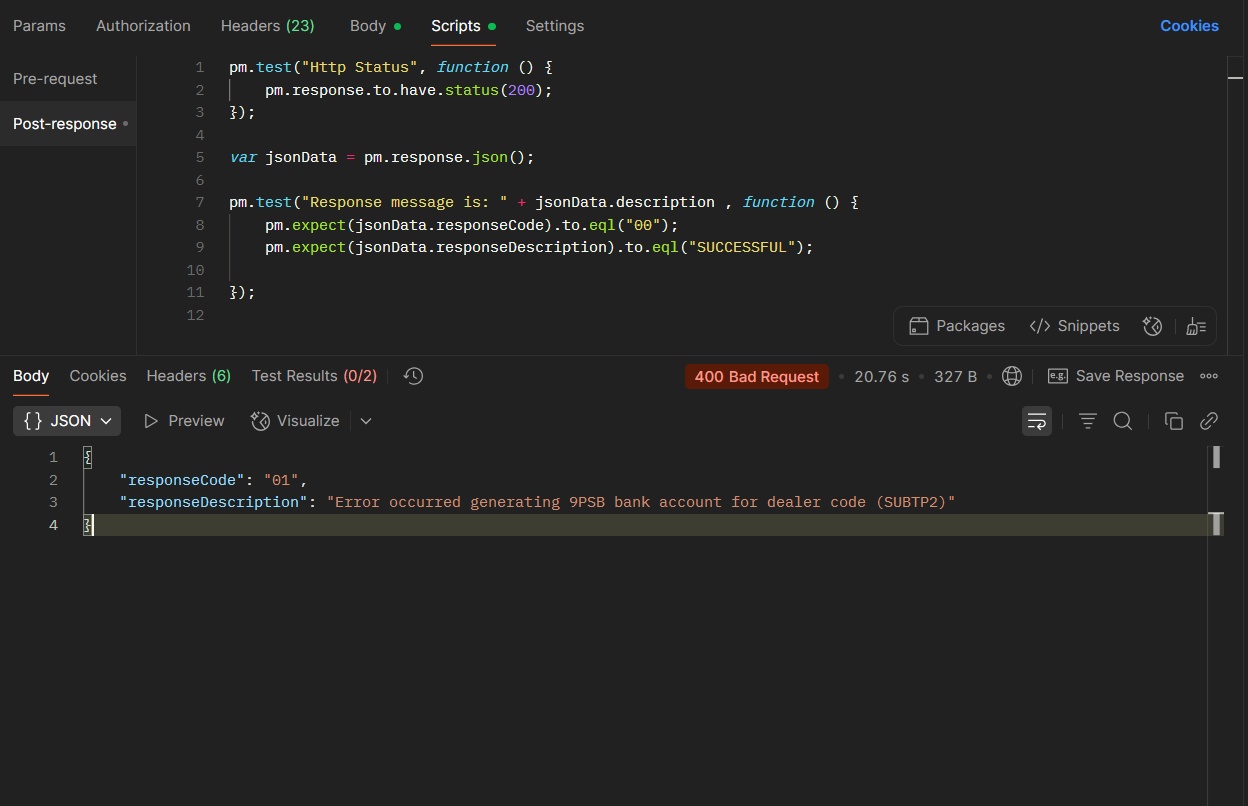Image resolution: width=1248 pixels, height=806 pixels.
Task: Click the script beautify broom icon
Action: [x=1195, y=326]
